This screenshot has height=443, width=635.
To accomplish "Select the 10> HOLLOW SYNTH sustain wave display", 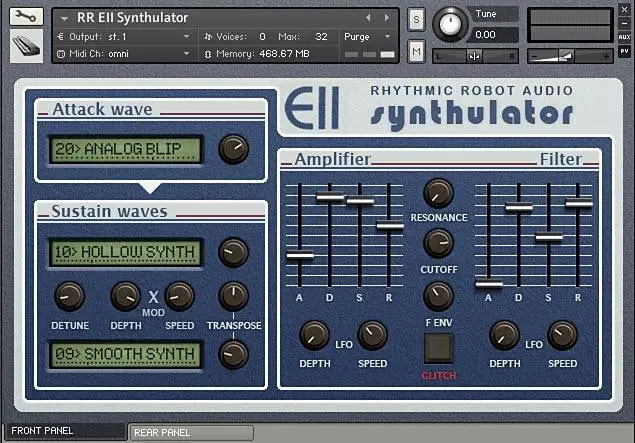I will pyautogui.click(x=126, y=252).
